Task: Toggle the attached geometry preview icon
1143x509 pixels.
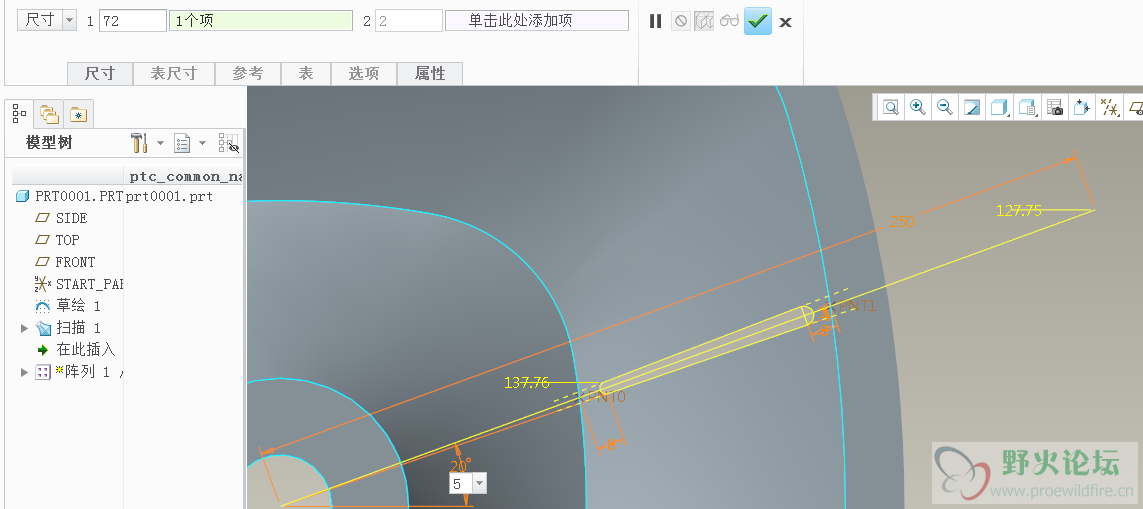Action: pyautogui.click(x=703, y=21)
